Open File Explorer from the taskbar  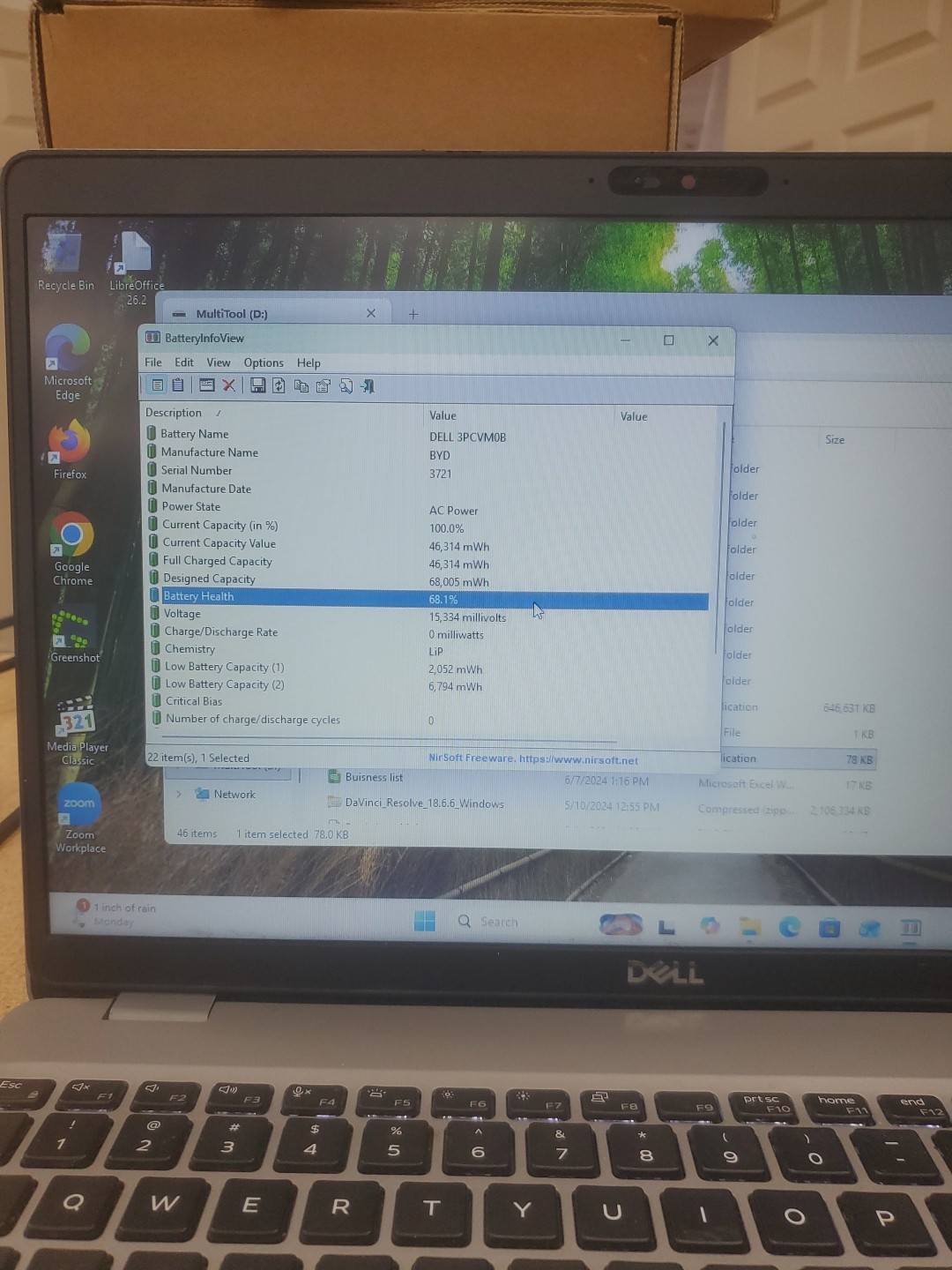(750, 926)
